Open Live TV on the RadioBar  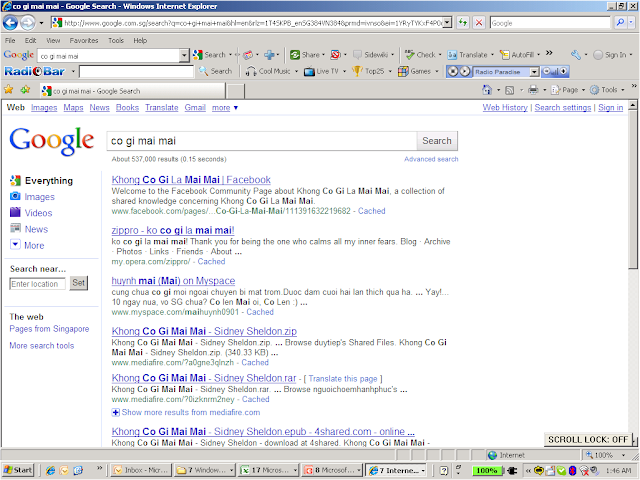point(322,71)
